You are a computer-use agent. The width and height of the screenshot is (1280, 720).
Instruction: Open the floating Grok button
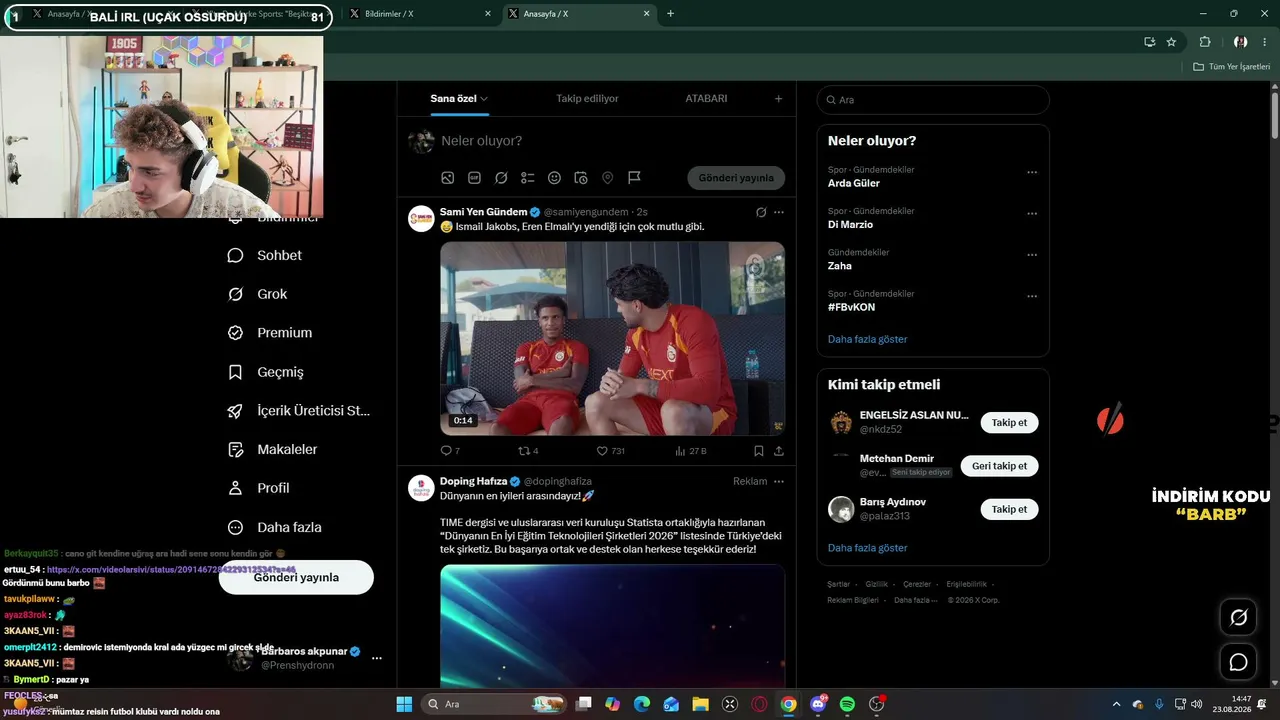coord(1238,618)
